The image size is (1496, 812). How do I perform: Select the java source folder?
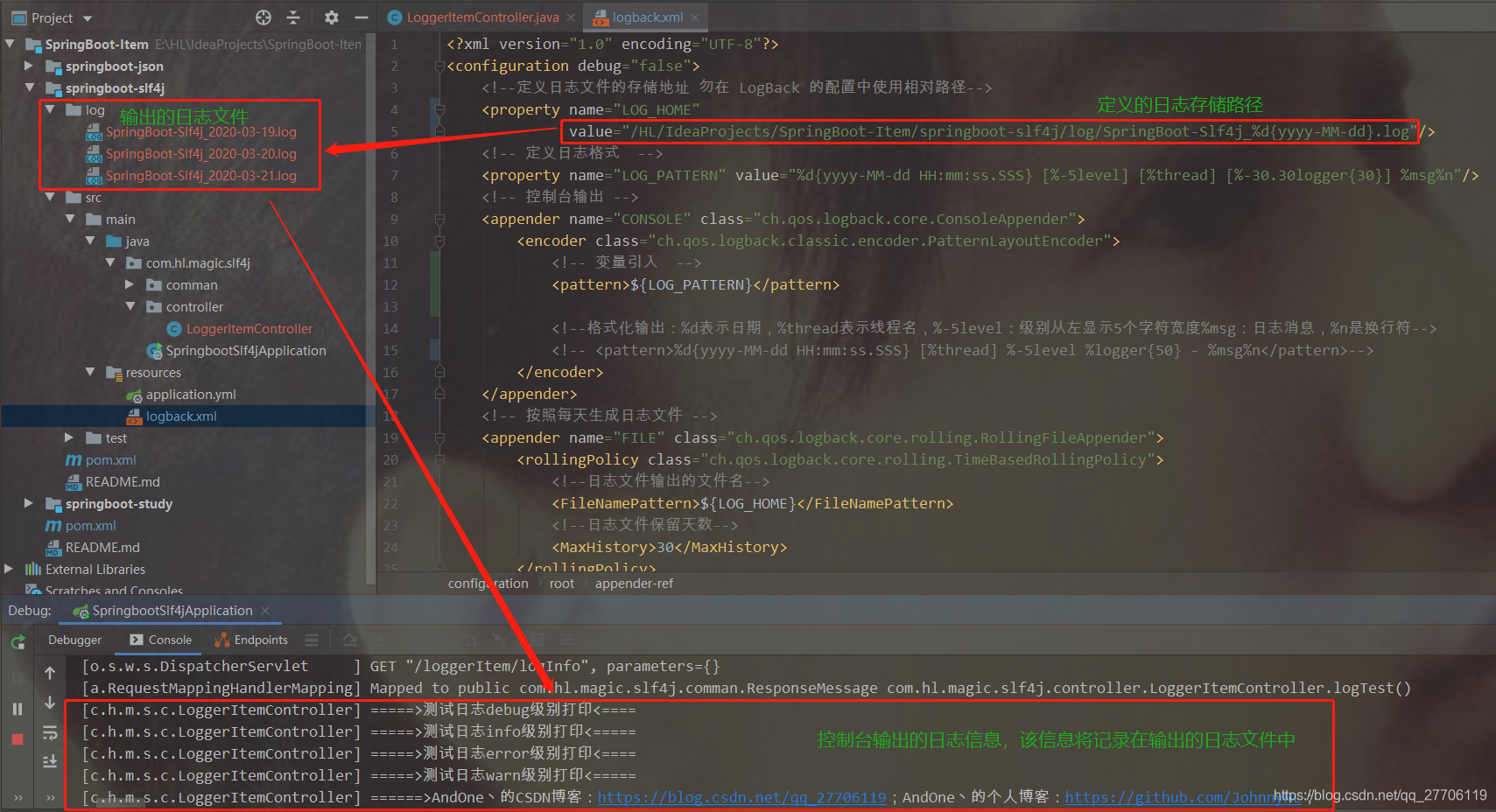click(x=128, y=241)
